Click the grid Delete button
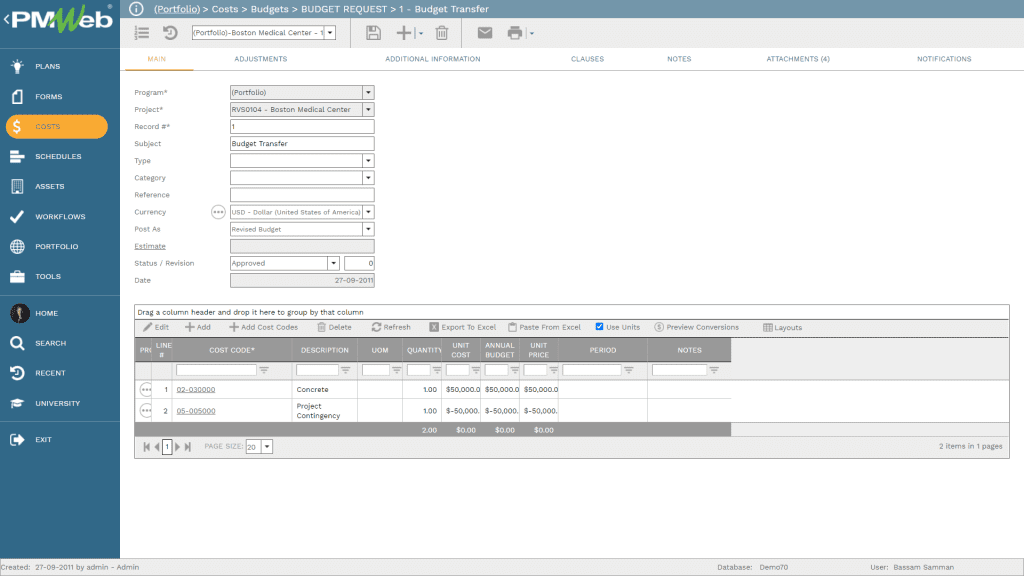 point(334,327)
